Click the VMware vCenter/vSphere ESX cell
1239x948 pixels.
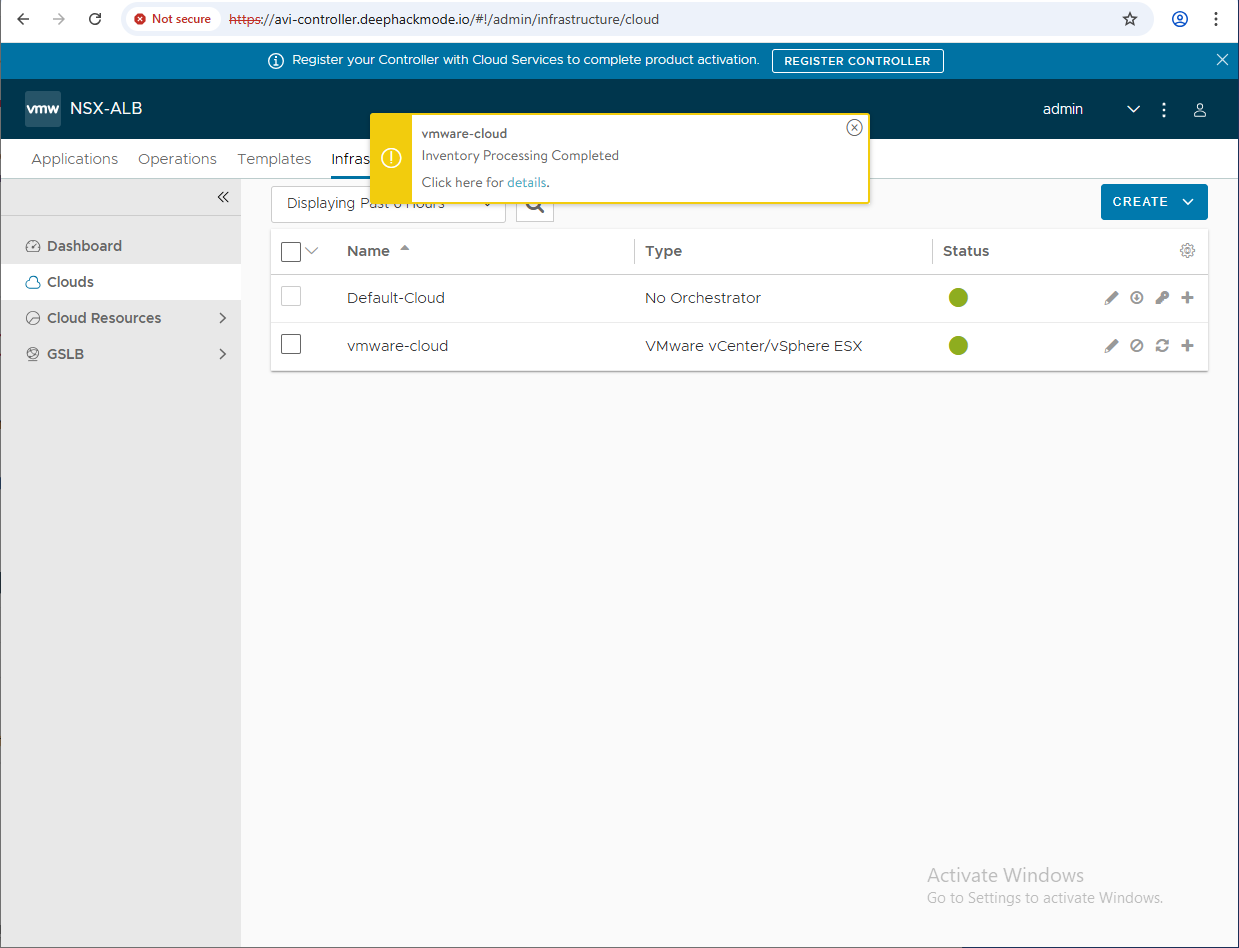click(x=753, y=346)
